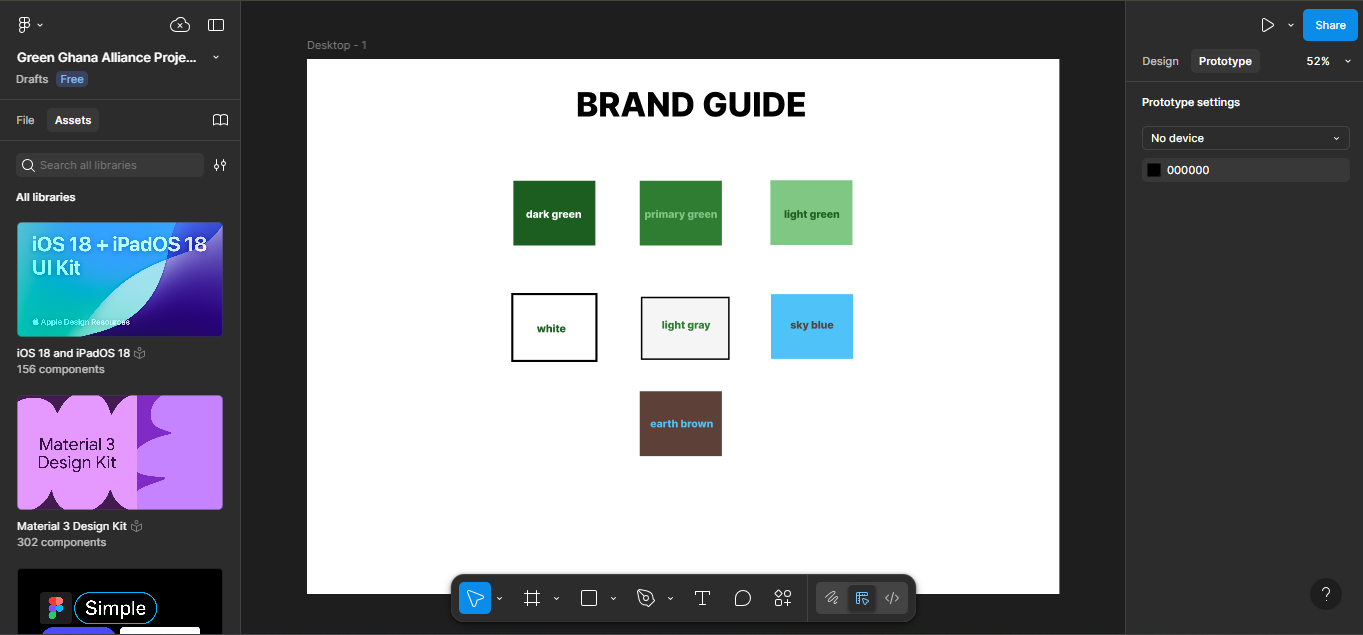Open the Actions tool in toolbar
Image resolution: width=1363 pixels, height=635 pixels.
tap(783, 598)
